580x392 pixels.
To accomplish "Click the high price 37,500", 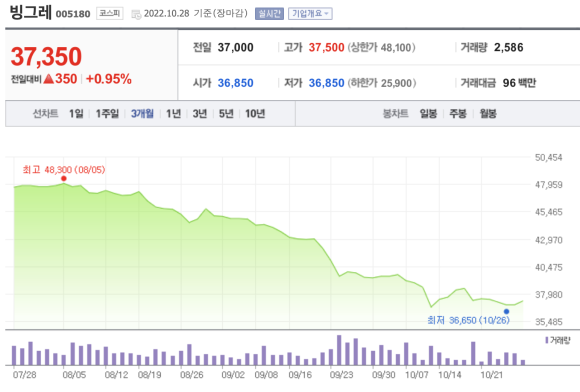I will point(326,47).
